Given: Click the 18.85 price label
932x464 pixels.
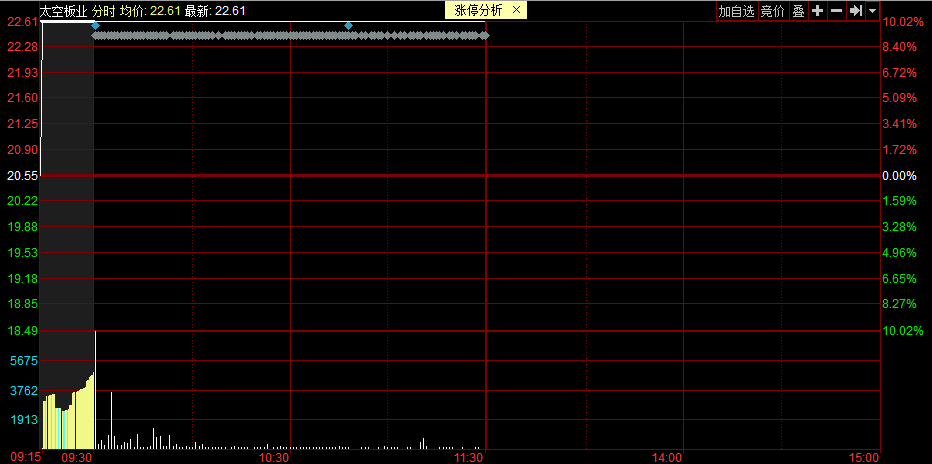Looking at the screenshot, I should coord(23,304).
